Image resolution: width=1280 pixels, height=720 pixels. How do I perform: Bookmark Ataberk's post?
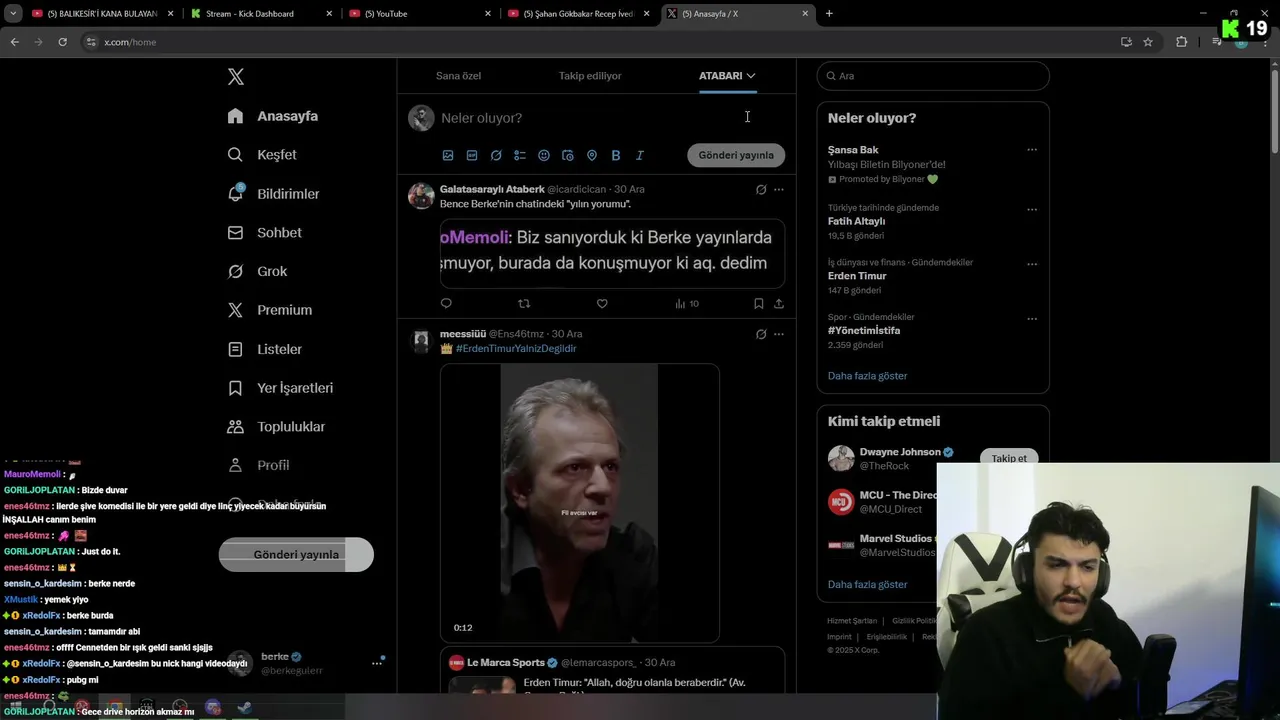(x=758, y=303)
